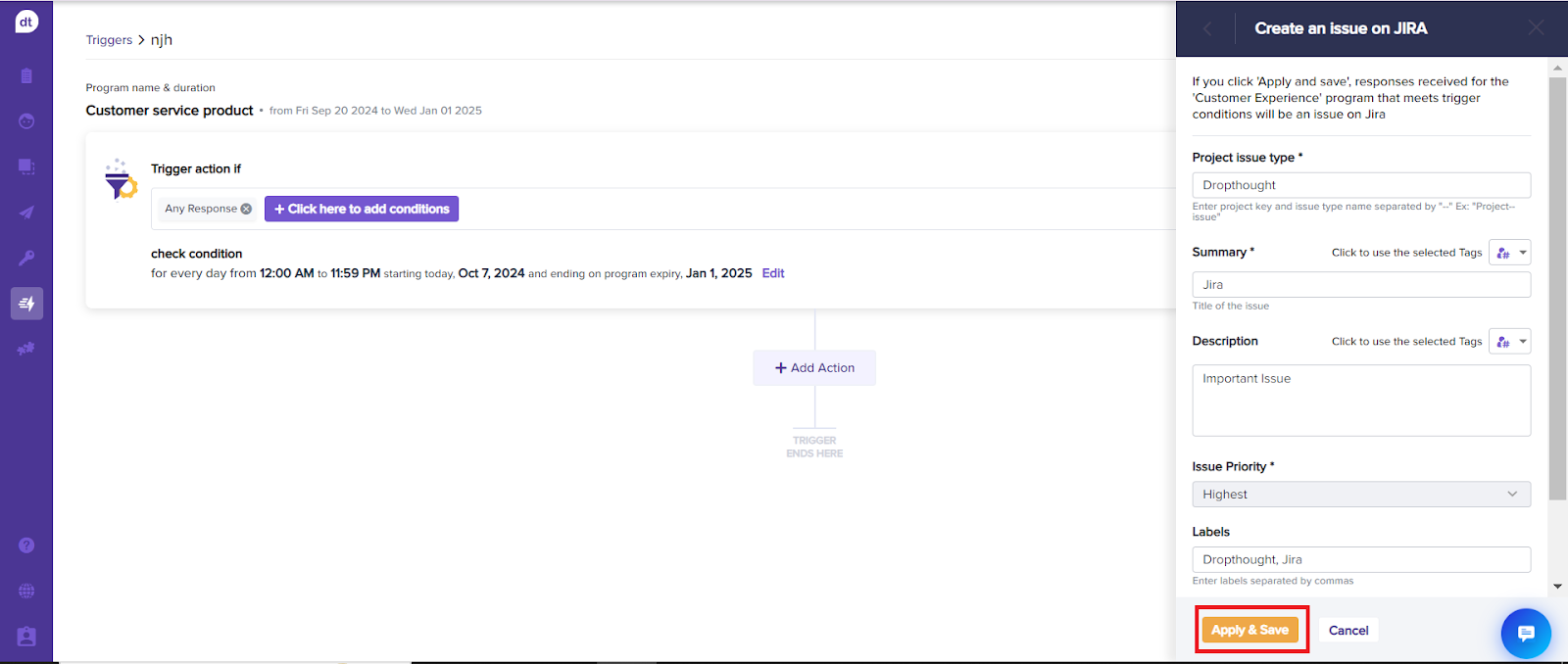
Task: Click Edit for check condition schedule
Action: [x=773, y=273]
